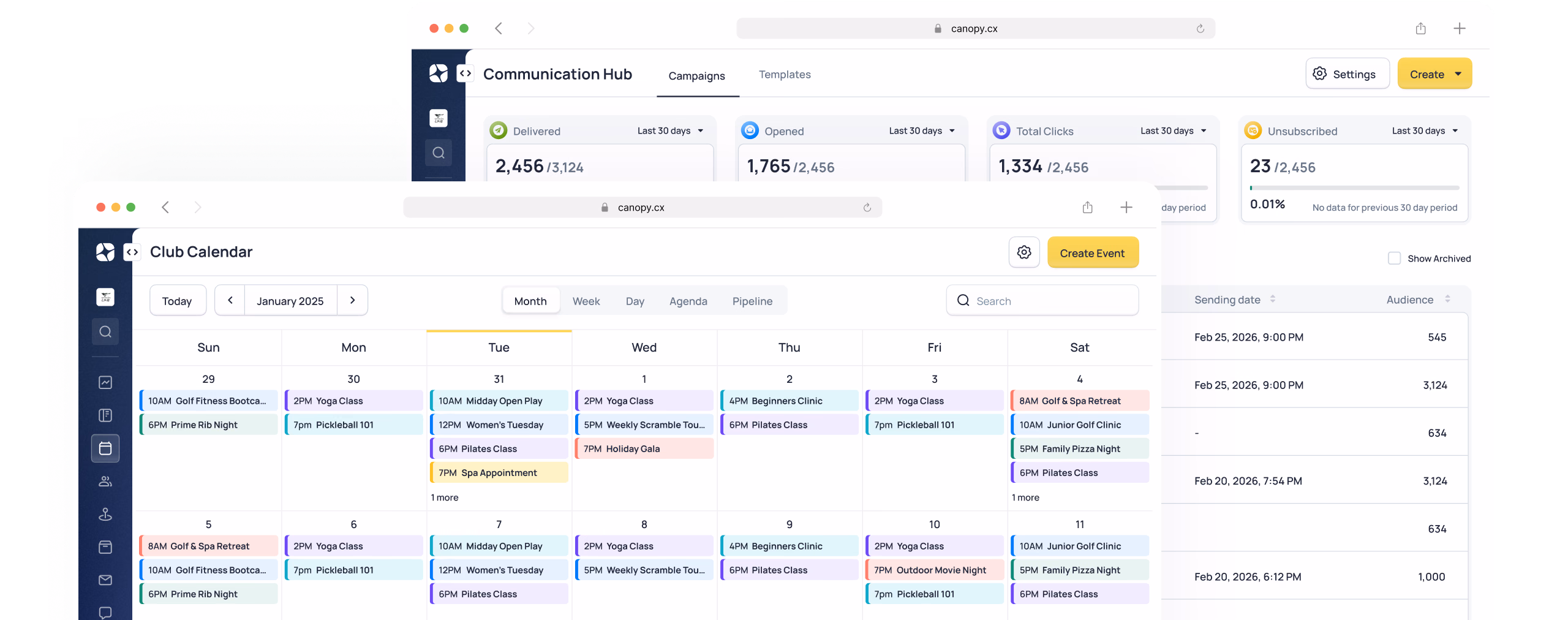Open 8AM Golf & Spa Retreat on Saturday 4

[1080, 401]
